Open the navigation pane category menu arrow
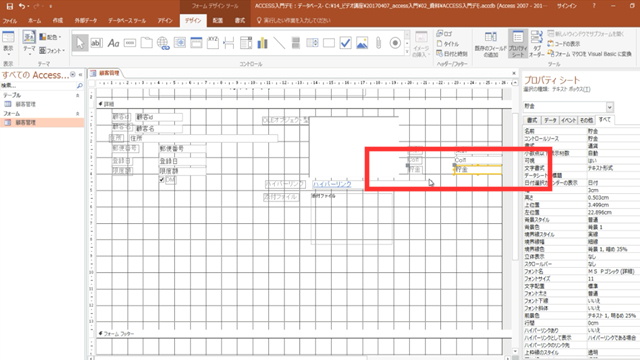 pyautogui.click(x=73, y=75)
